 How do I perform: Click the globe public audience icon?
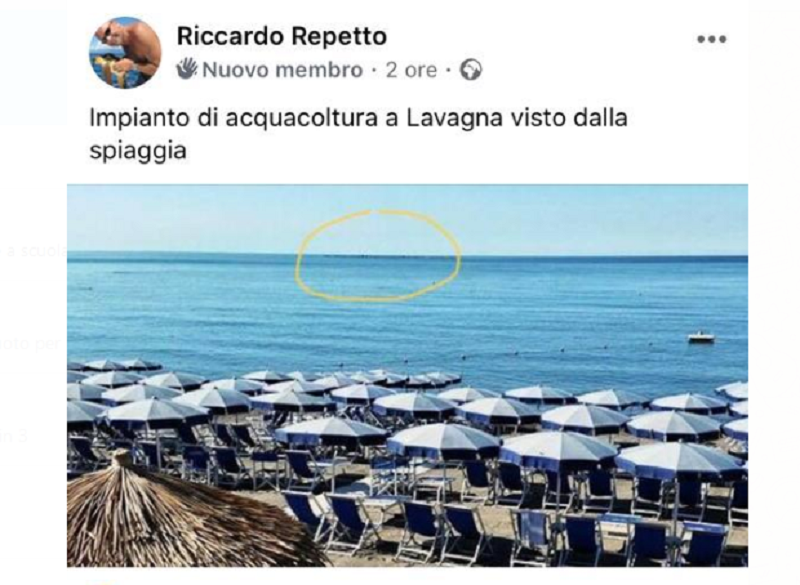point(470,69)
